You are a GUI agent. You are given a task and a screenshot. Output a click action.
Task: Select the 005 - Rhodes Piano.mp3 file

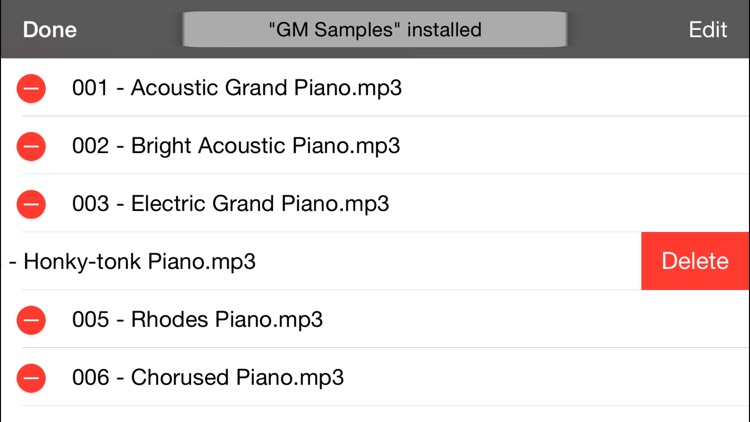tap(198, 320)
